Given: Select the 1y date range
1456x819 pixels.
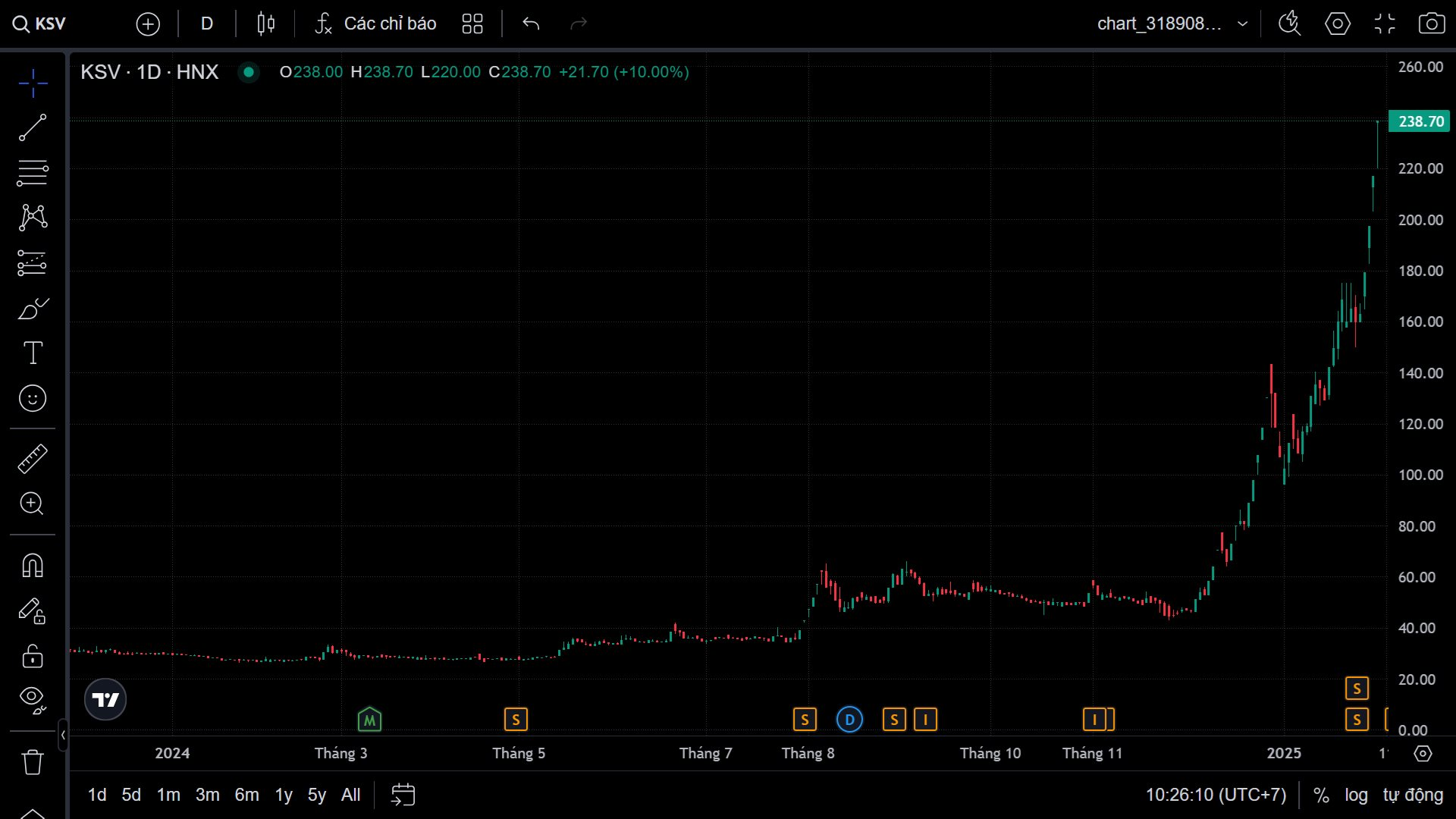Looking at the screenshot, I should 284,795.
